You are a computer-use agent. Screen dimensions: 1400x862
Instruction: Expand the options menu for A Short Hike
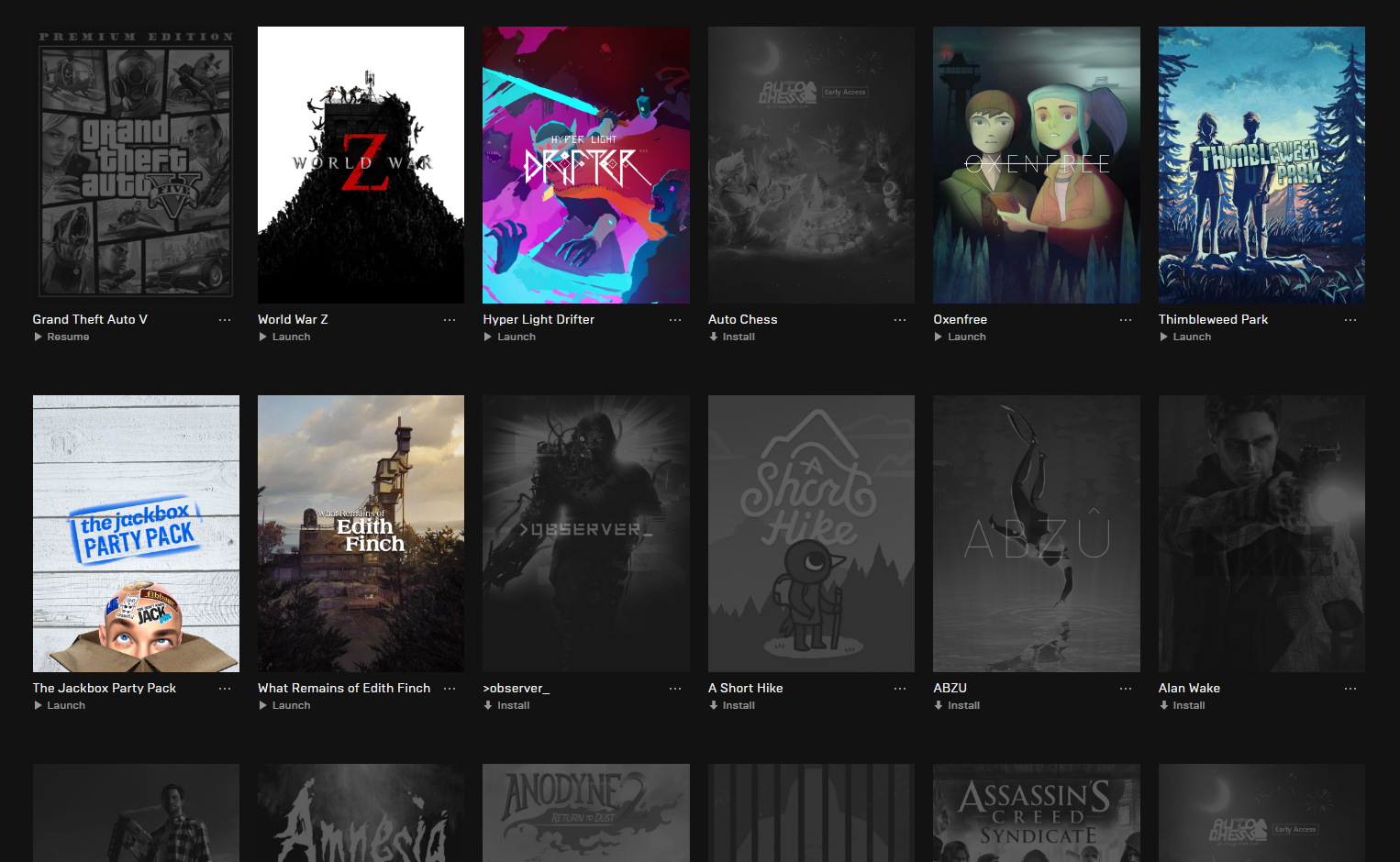pyautogui.click(x=900, y=689)
